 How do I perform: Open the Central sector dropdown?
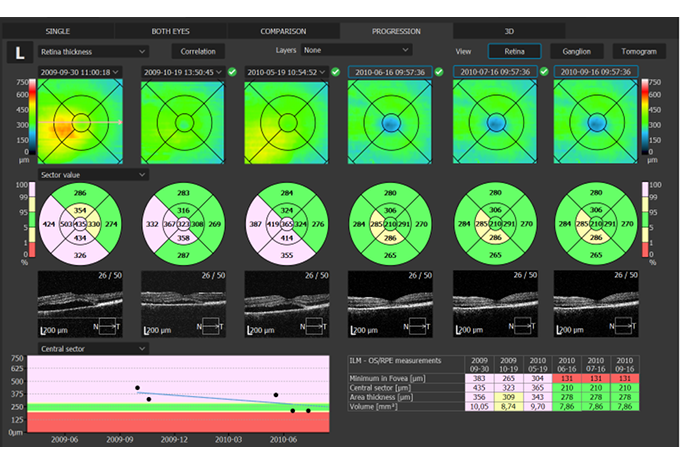point(92,348)
